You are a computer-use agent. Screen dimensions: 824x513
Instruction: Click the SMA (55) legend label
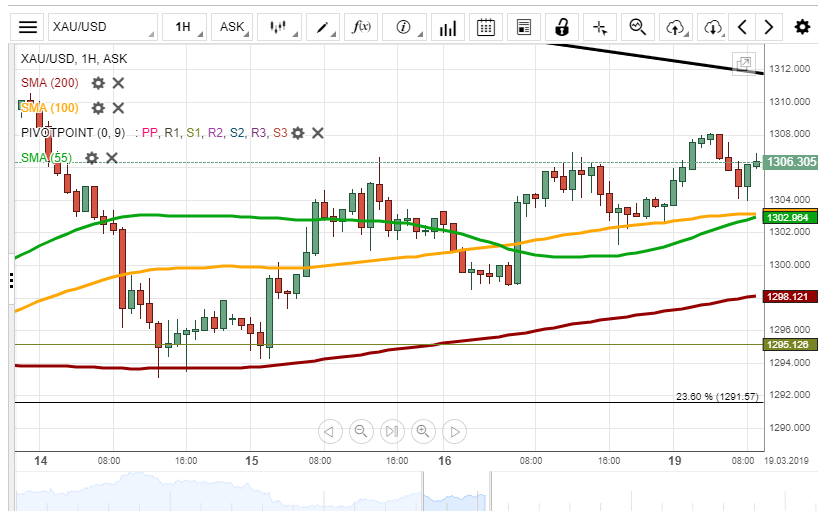pyautogui.click(x=46, y=158)
